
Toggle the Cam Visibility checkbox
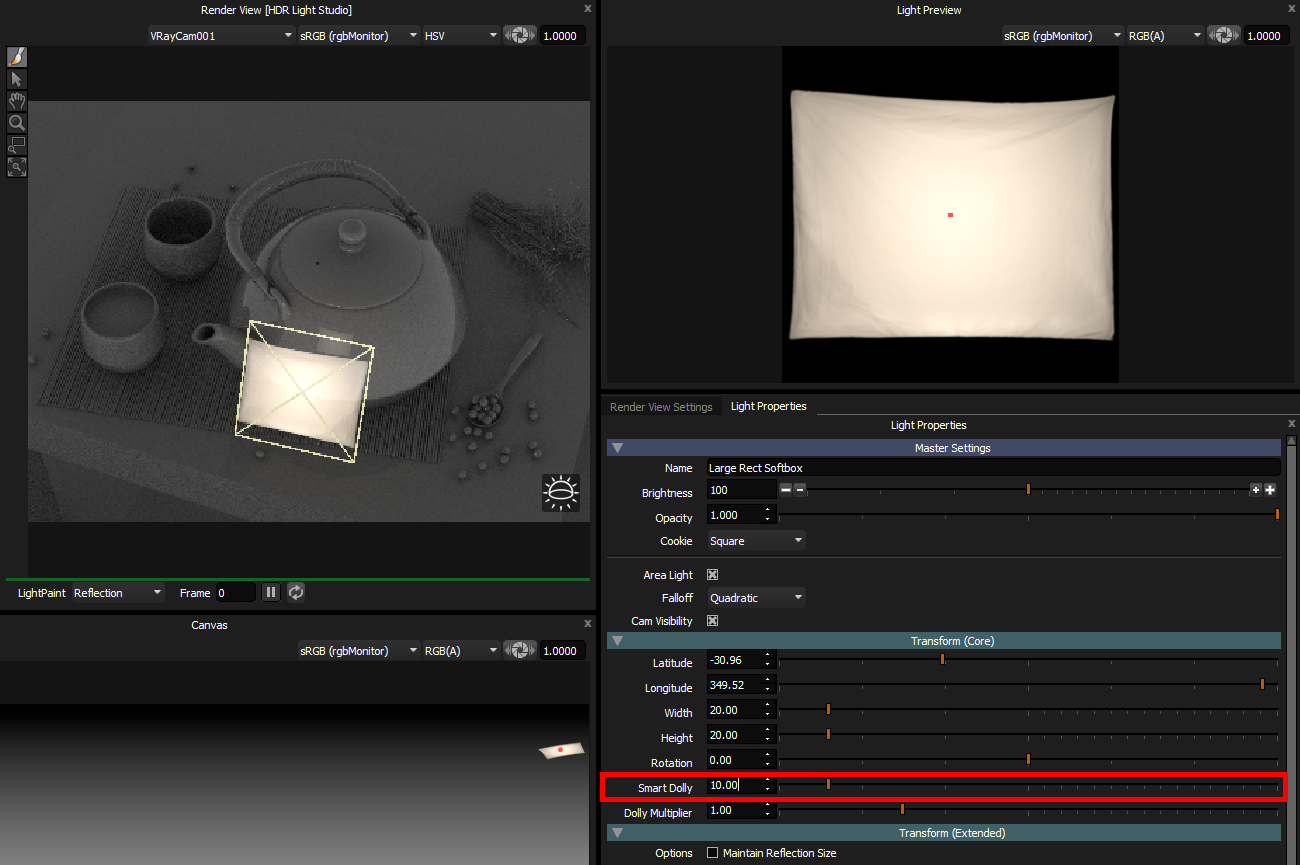713,621
